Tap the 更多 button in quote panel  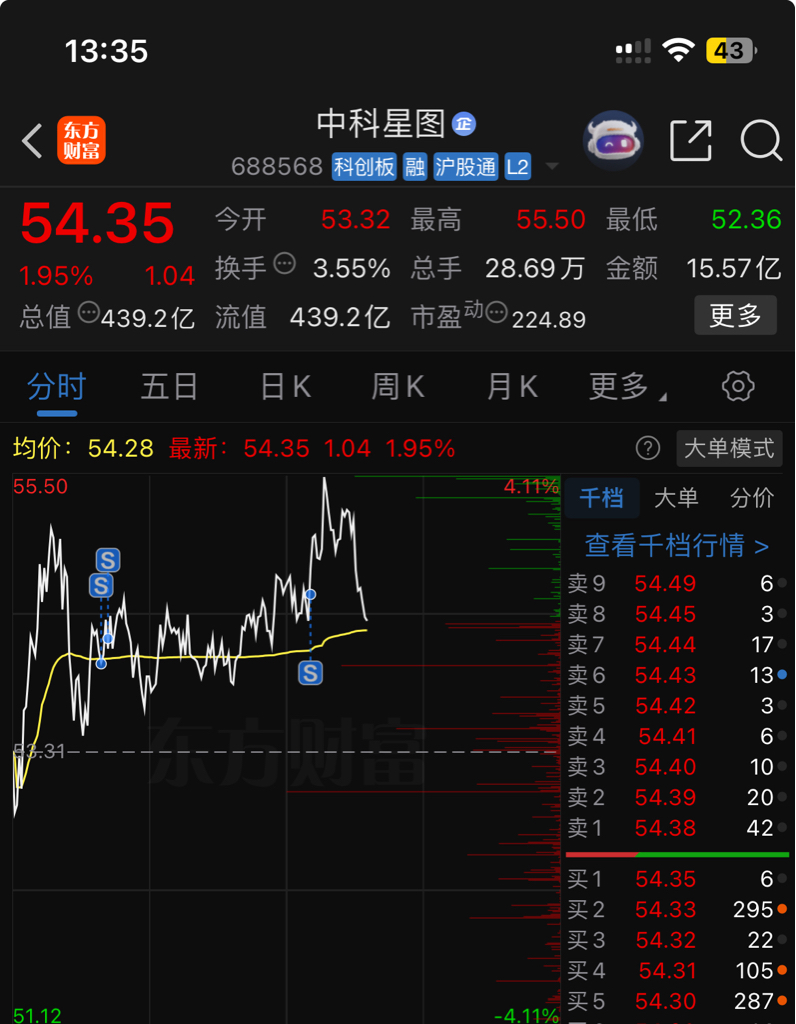(x=735, y=315)
